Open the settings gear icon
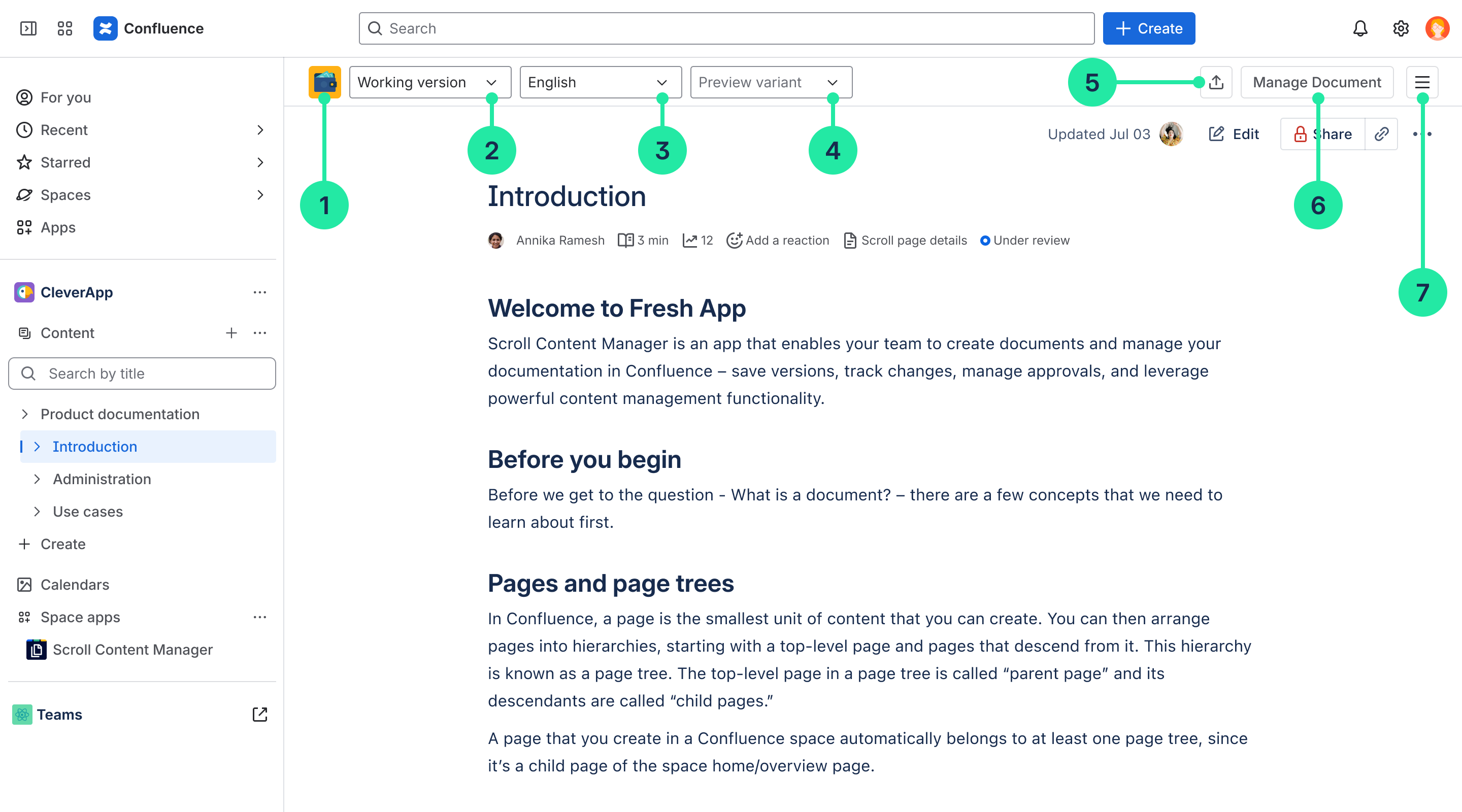 point(1400,28)
